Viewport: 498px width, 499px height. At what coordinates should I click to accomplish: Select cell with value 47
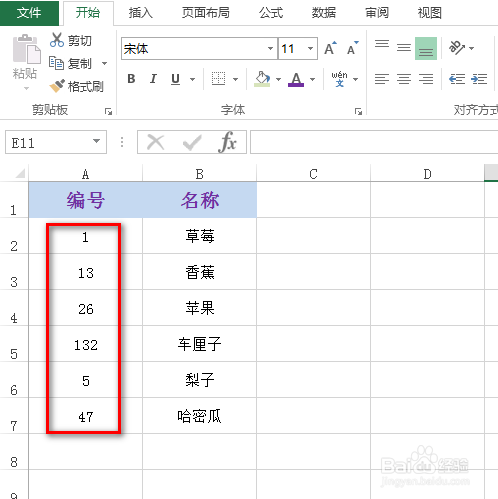click(x=85, y=416)
